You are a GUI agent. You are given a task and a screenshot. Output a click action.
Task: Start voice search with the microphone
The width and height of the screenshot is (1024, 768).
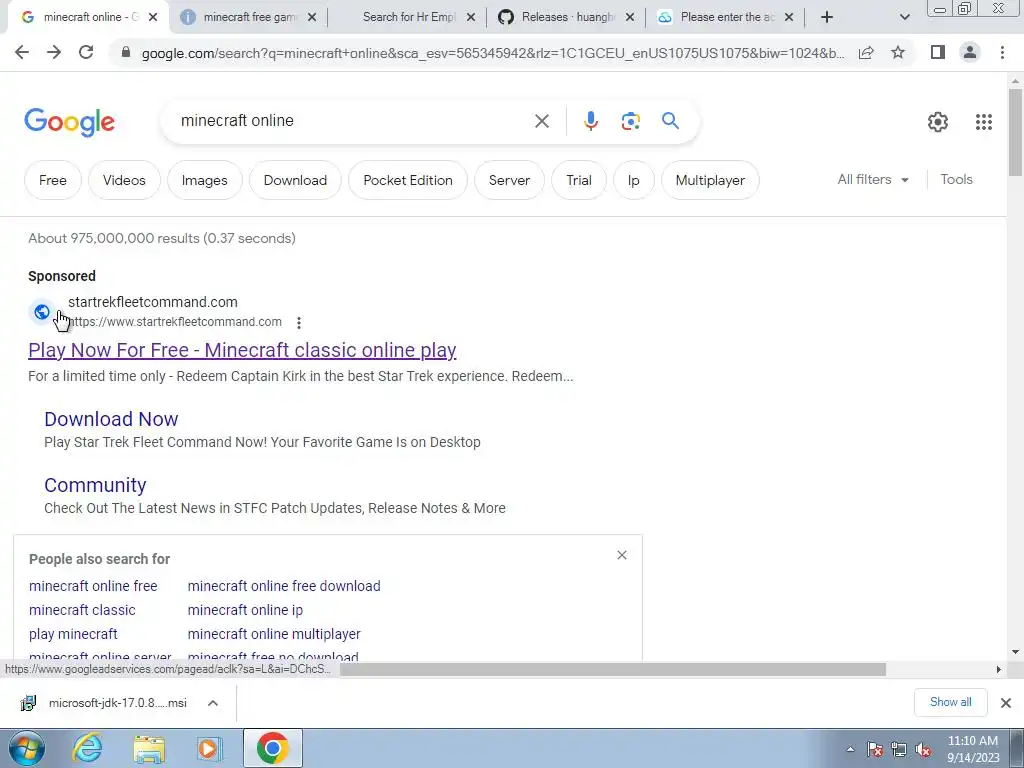590,121
